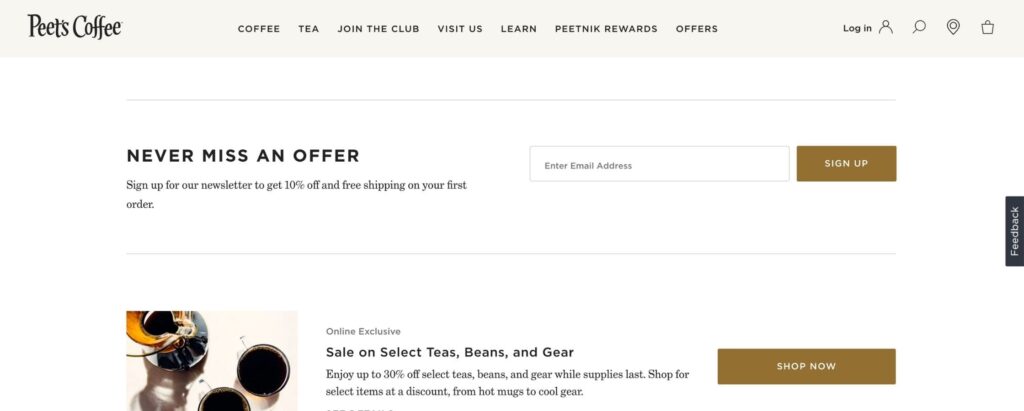Image resolution: width=1024 pixels, height=411 pixels.
Task: Click the Log in link text
Action: (x=857, y=28)
